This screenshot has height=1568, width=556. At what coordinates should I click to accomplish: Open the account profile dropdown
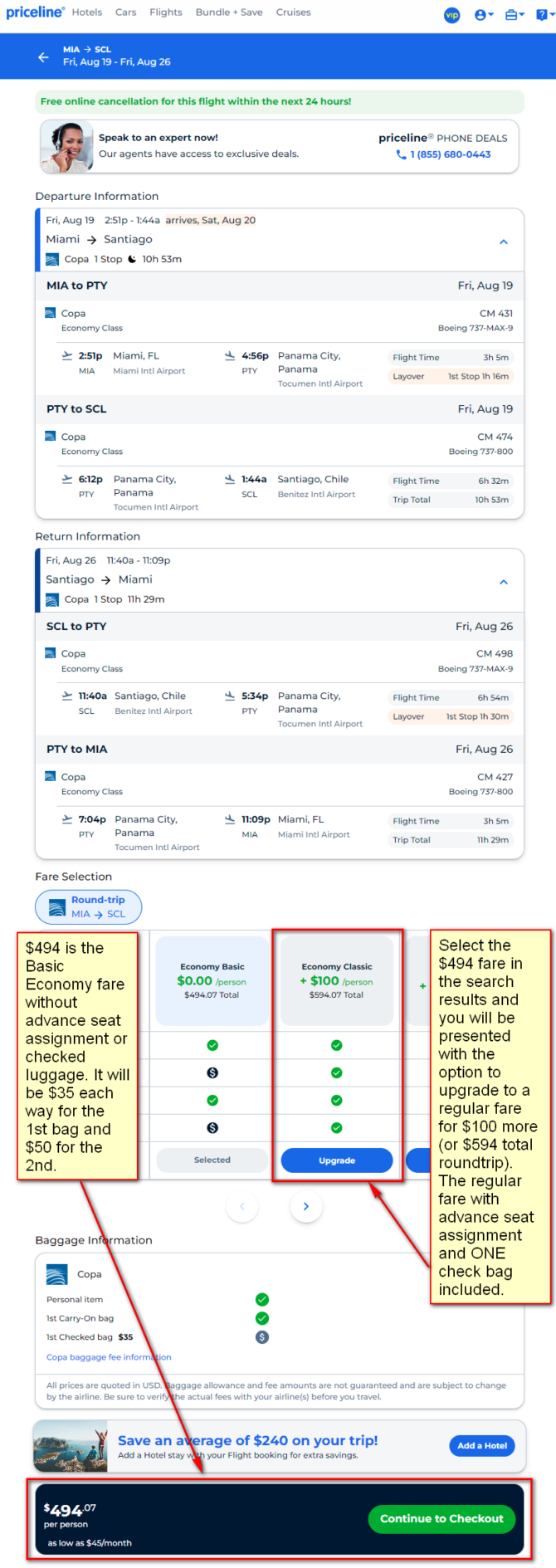coord(484,14)
